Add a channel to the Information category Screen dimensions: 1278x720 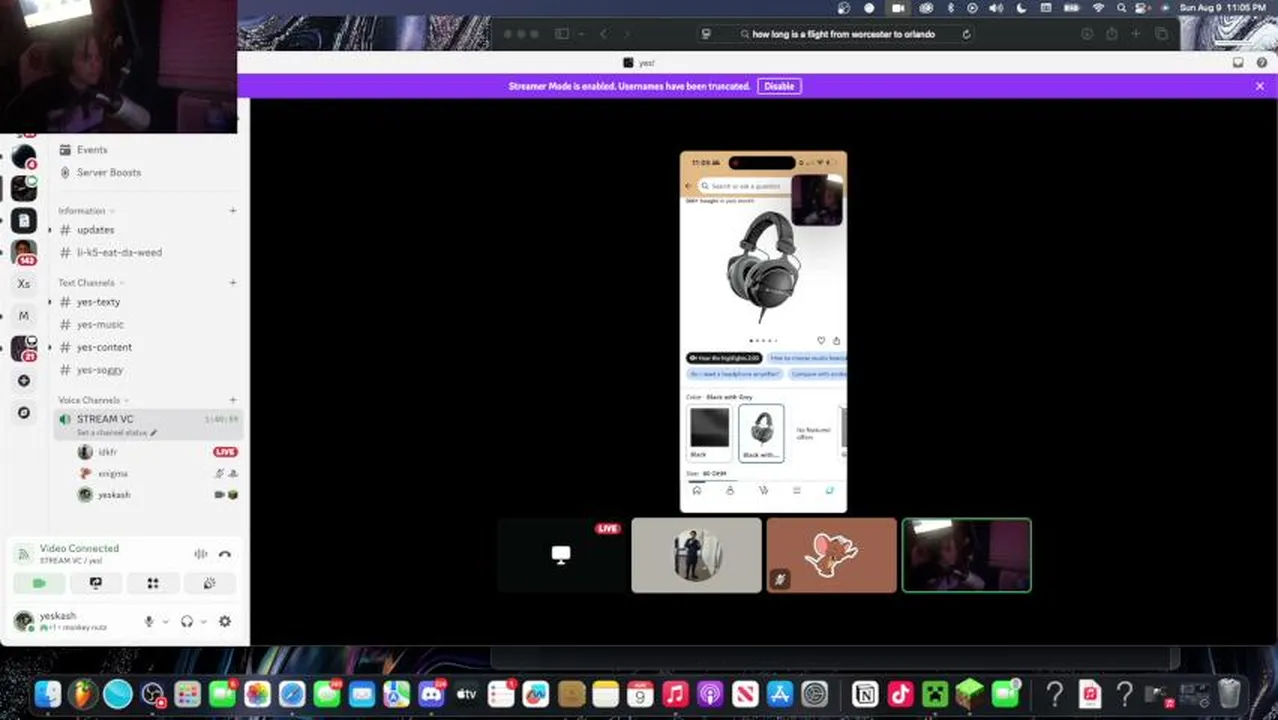[233, 211]
